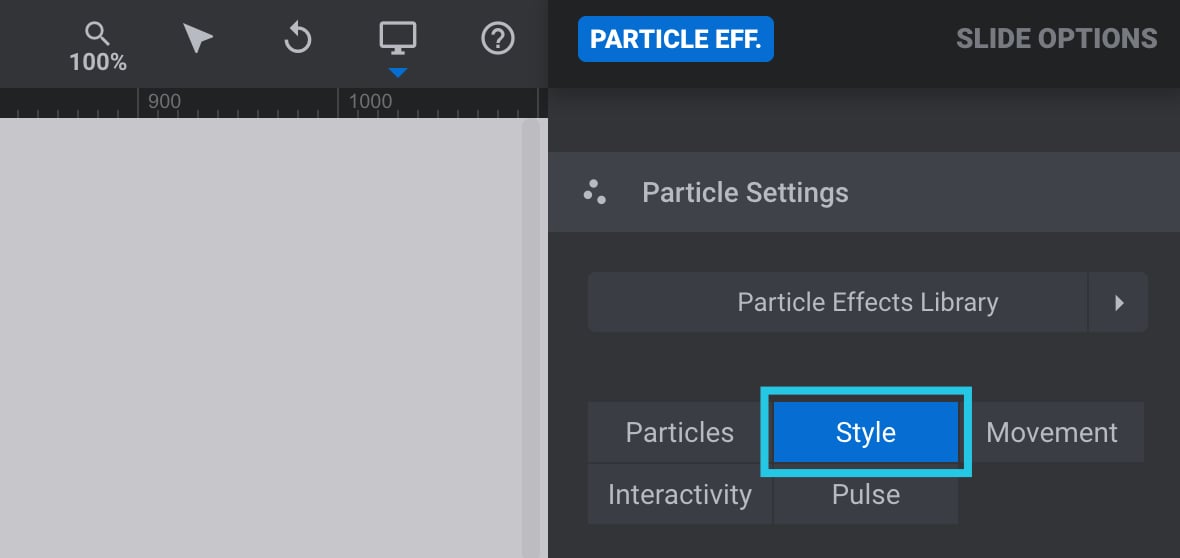Go to the Movement settings tab
This screenshot has height=558, width=1180.
pos(1051,432)
